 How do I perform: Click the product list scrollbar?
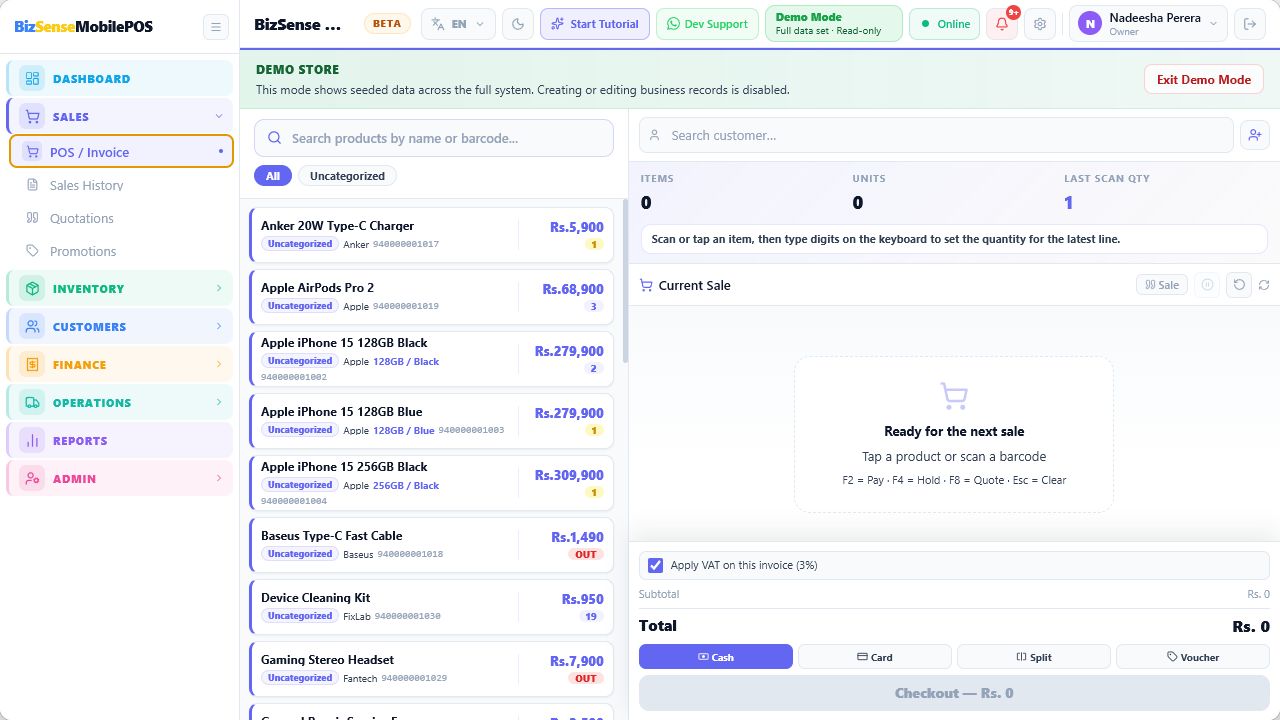point(626,282)
